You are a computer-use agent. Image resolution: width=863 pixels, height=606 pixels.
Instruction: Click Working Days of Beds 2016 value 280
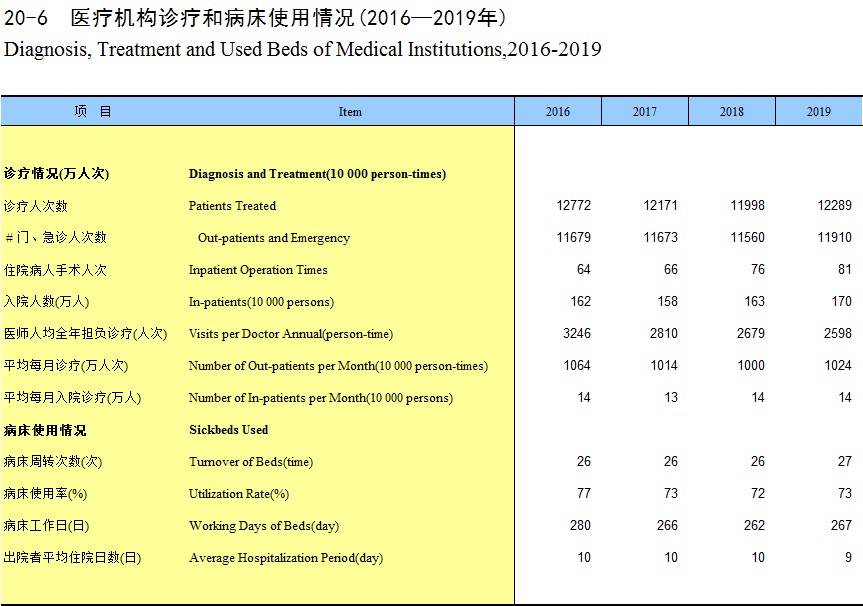[580, 526]
